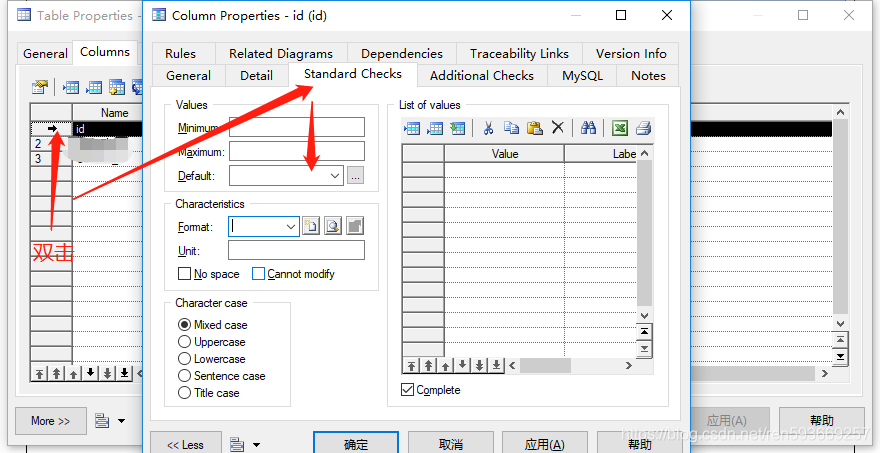Select Lowercase radio button
880x453 pixels.
point(184,359)
